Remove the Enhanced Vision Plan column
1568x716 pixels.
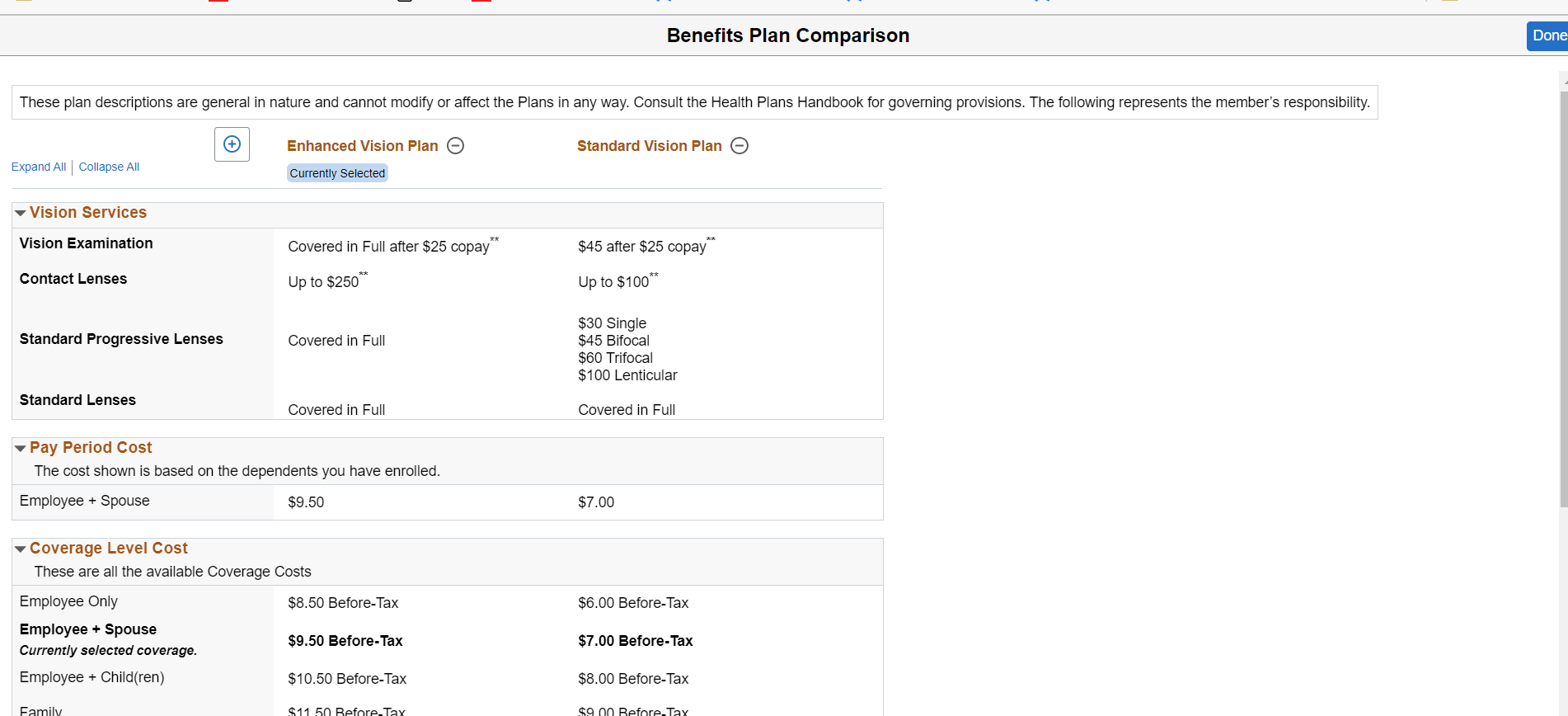coord(455,146)
